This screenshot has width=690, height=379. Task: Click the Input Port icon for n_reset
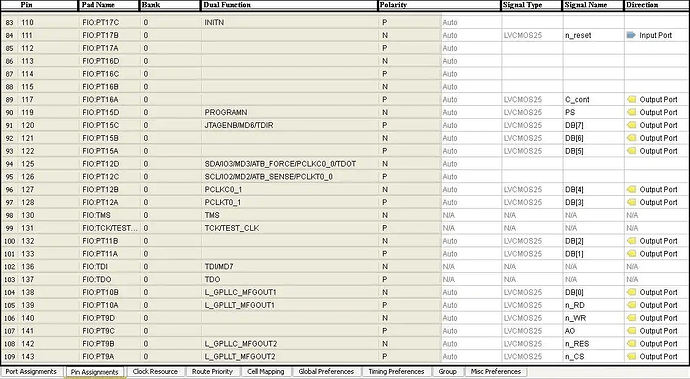click(x=631, y=35)
